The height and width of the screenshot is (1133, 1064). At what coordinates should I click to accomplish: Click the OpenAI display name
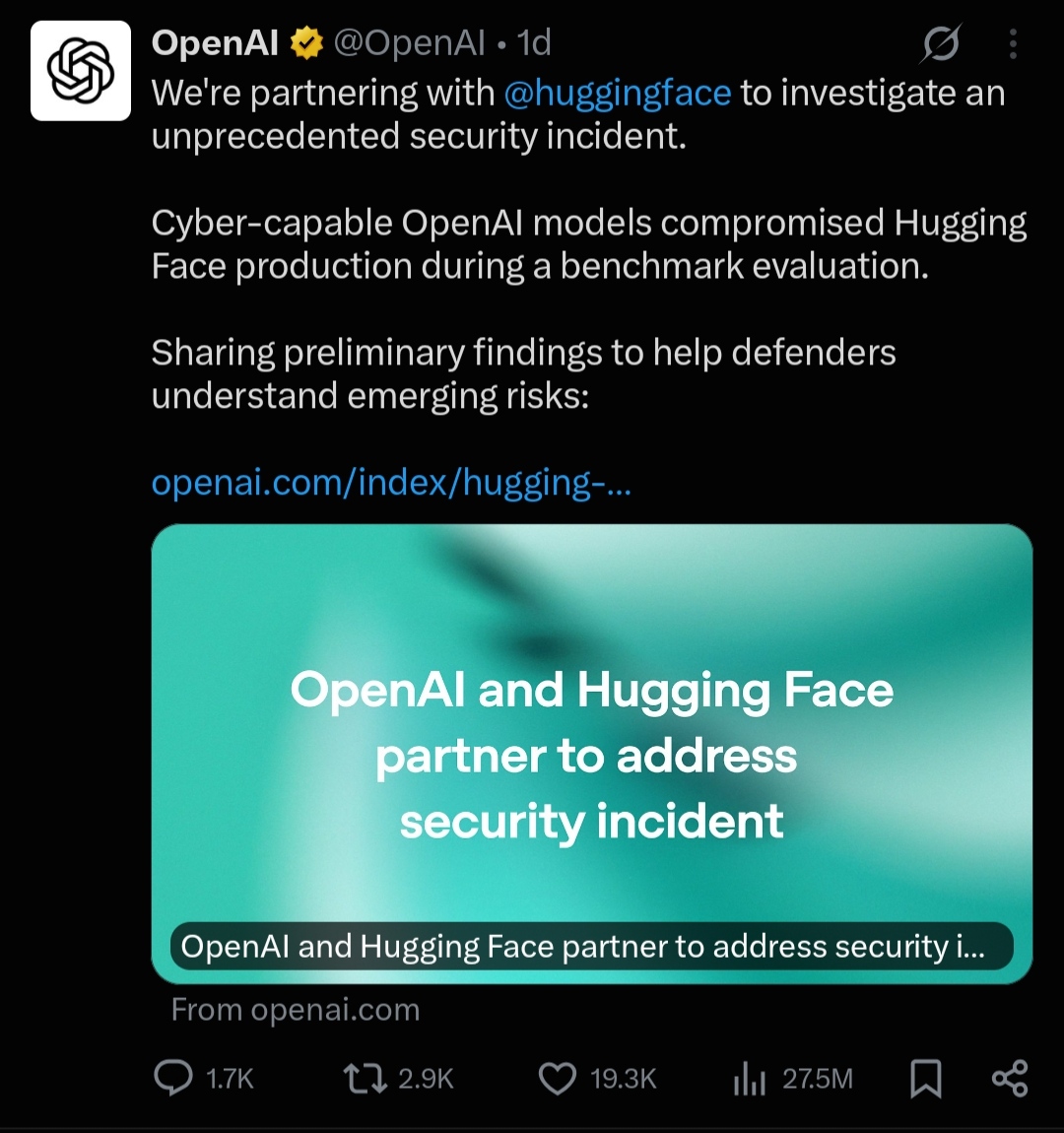click(x=215, y=42)
